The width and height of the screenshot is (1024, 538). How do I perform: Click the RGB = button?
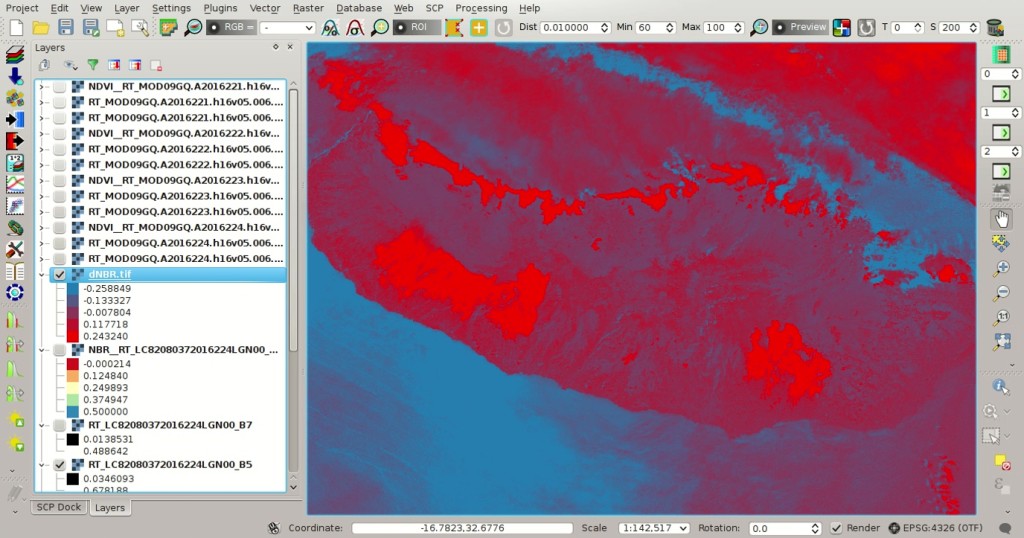231,27
